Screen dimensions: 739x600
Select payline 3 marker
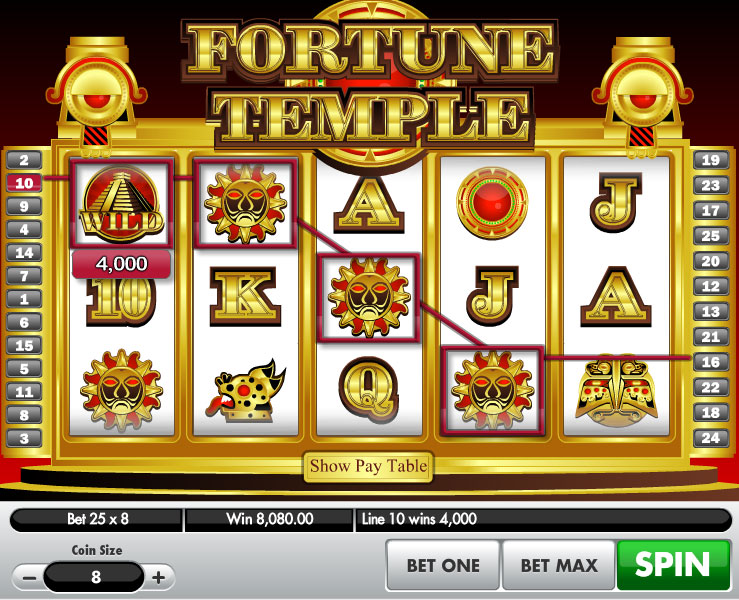24,438
